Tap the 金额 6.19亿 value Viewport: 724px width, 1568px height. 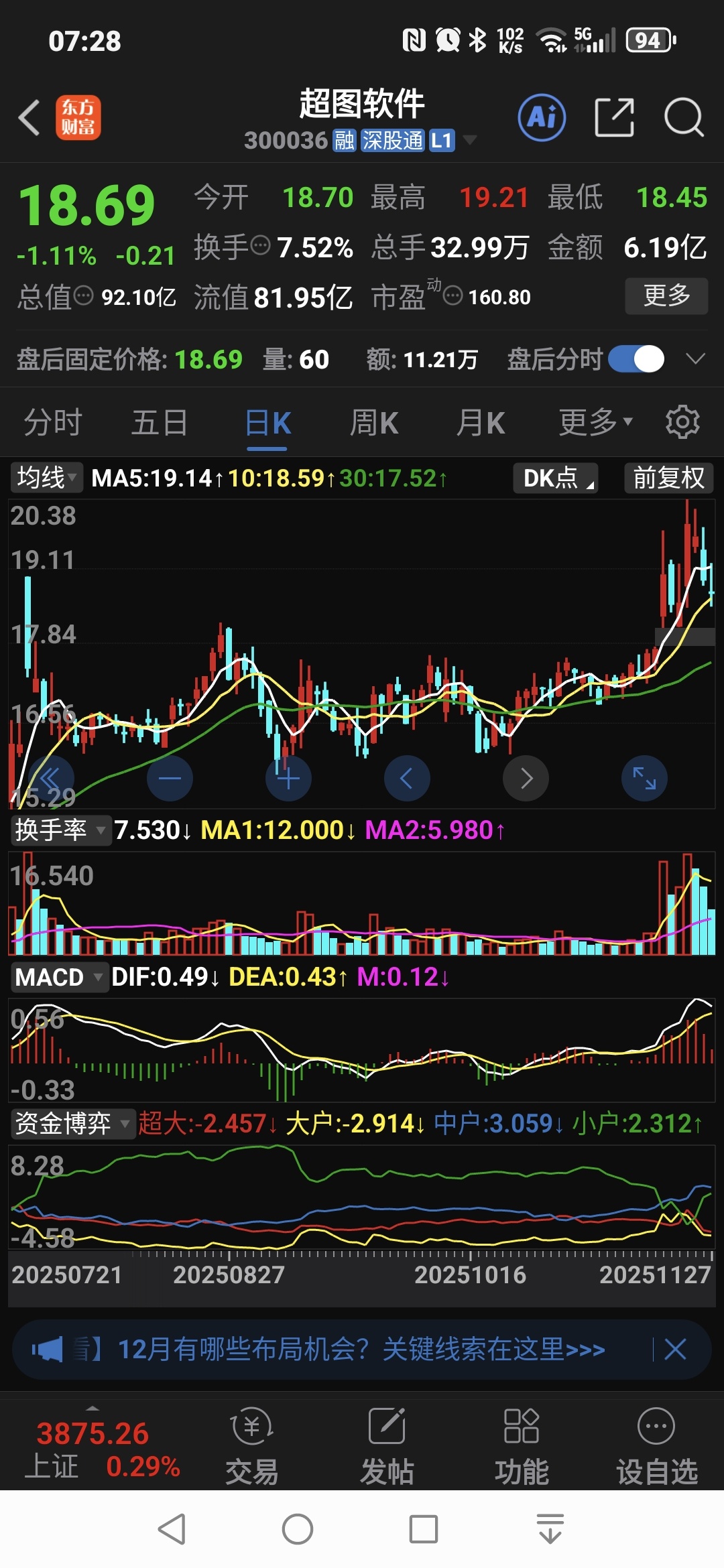coord(627,247)
